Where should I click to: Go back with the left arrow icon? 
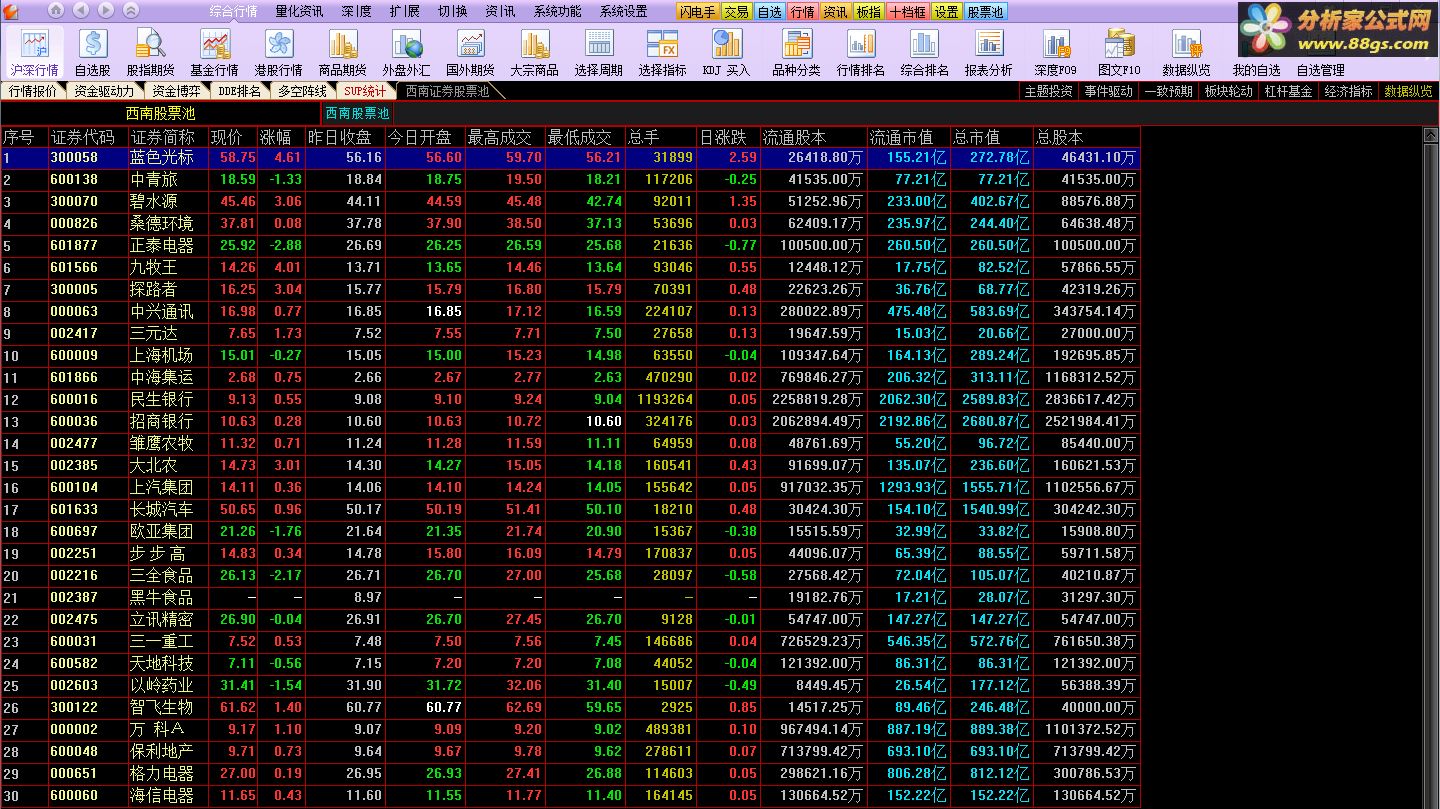click(82, 11)
